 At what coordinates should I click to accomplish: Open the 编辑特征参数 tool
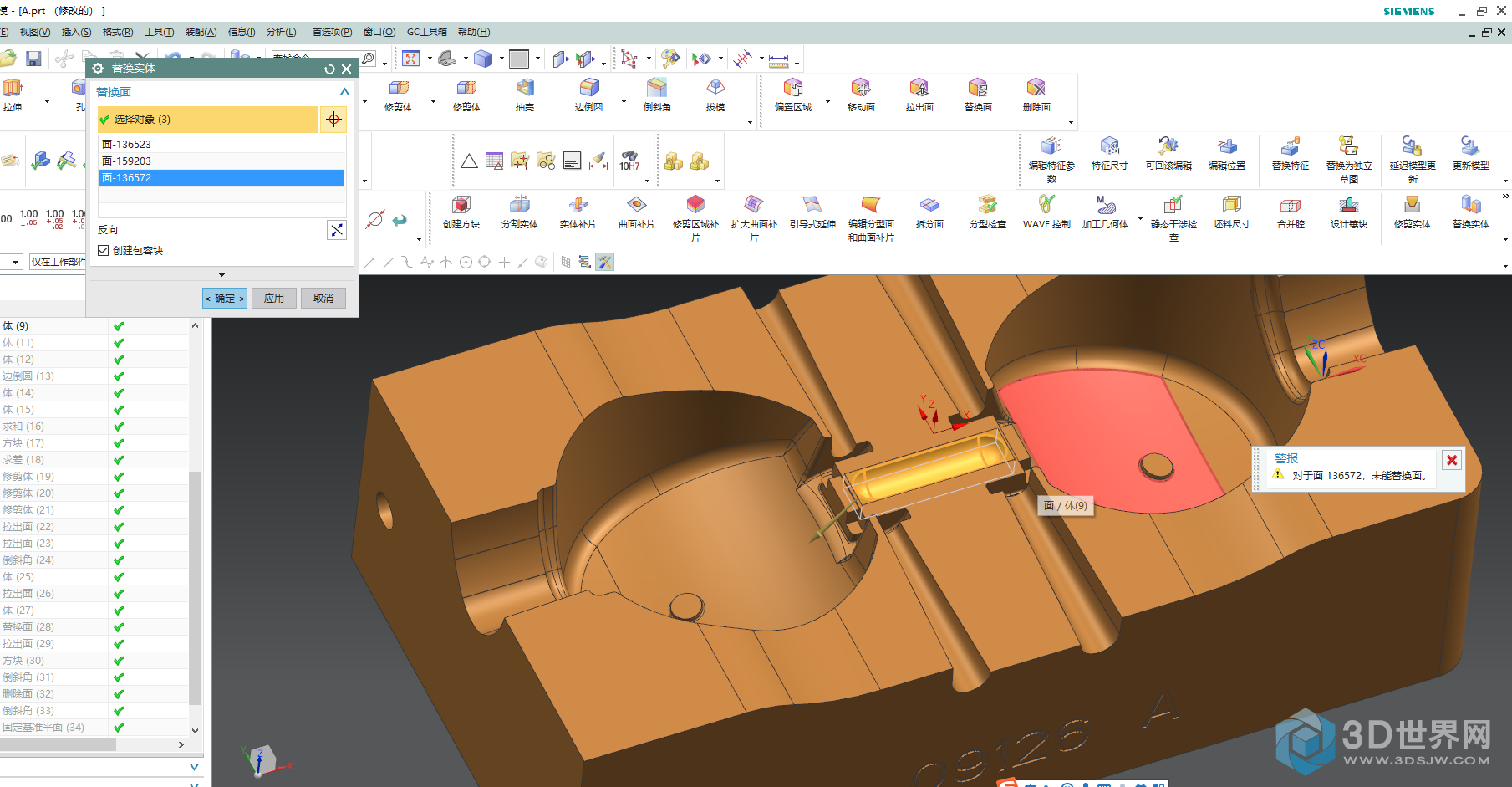pyautogui.click(x=1051, y=146)
